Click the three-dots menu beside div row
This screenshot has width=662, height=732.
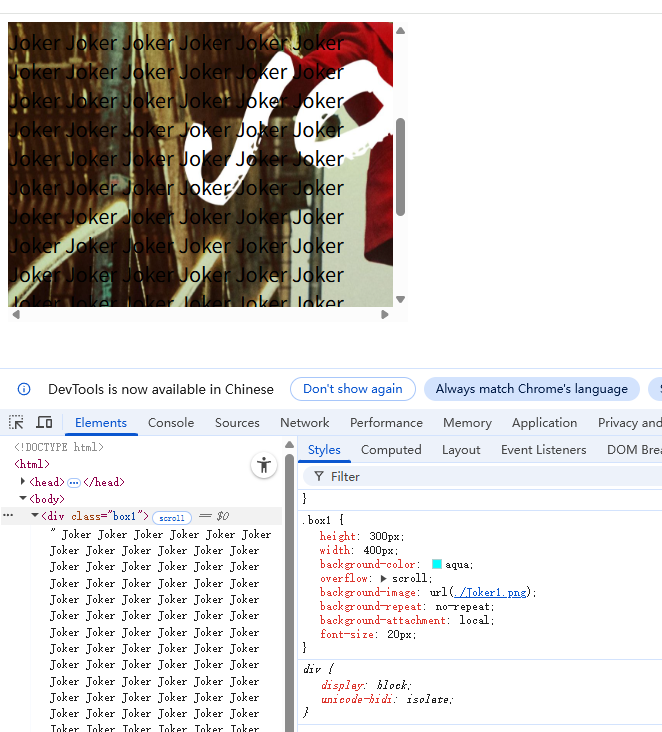click(8, 516)
